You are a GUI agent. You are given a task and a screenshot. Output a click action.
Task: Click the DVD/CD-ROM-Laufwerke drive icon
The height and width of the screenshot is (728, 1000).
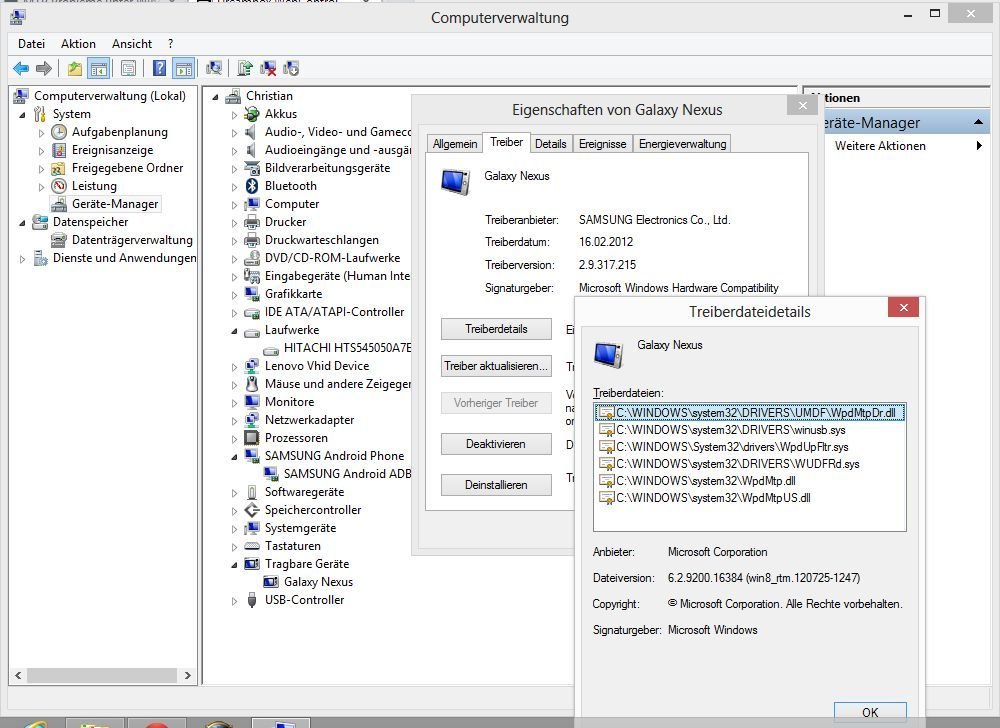pos(252,258)
